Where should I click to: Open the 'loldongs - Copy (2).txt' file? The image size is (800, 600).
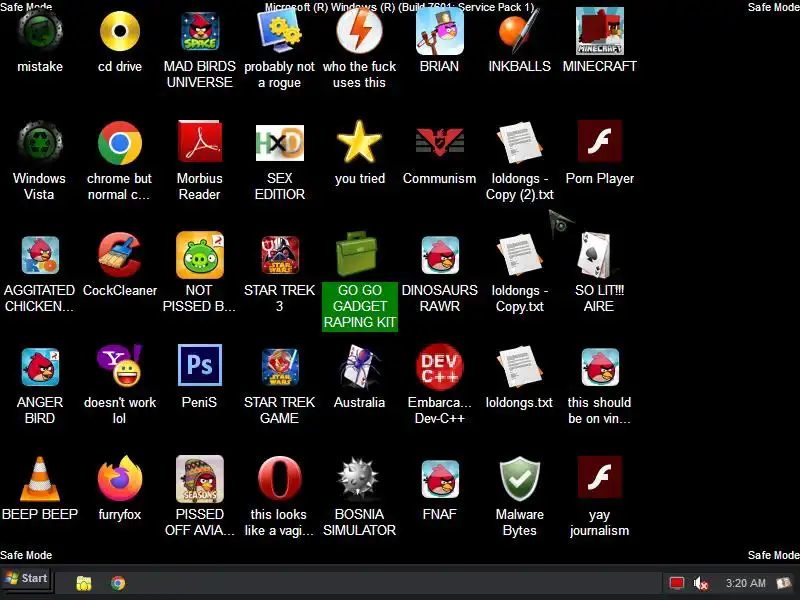coord(519,143)
